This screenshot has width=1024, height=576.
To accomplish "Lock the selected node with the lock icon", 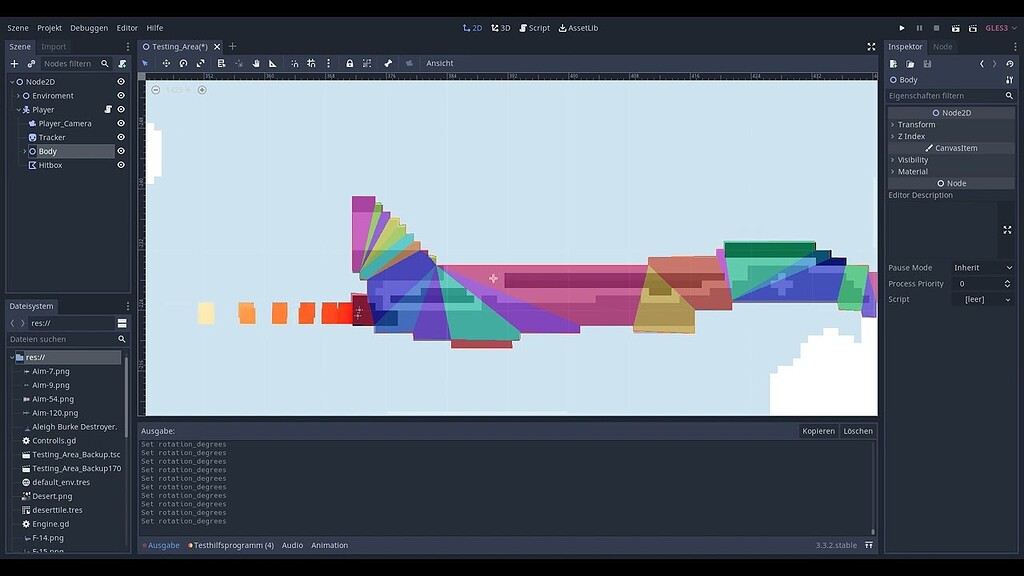I will click(349, 63).
